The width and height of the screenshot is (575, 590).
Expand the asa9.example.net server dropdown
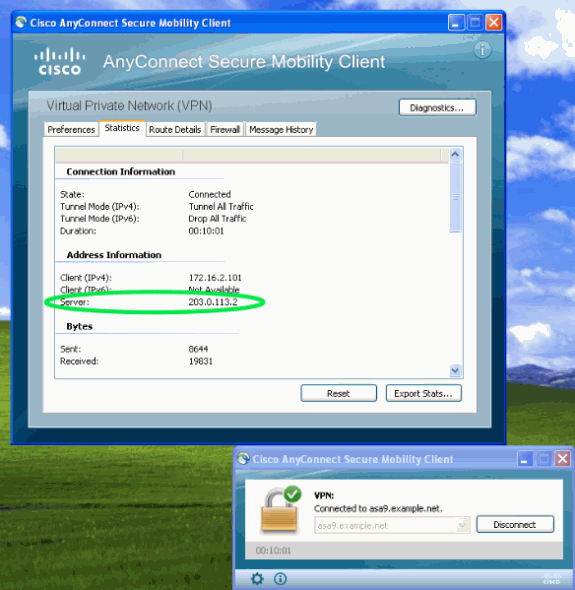(463, 525)
